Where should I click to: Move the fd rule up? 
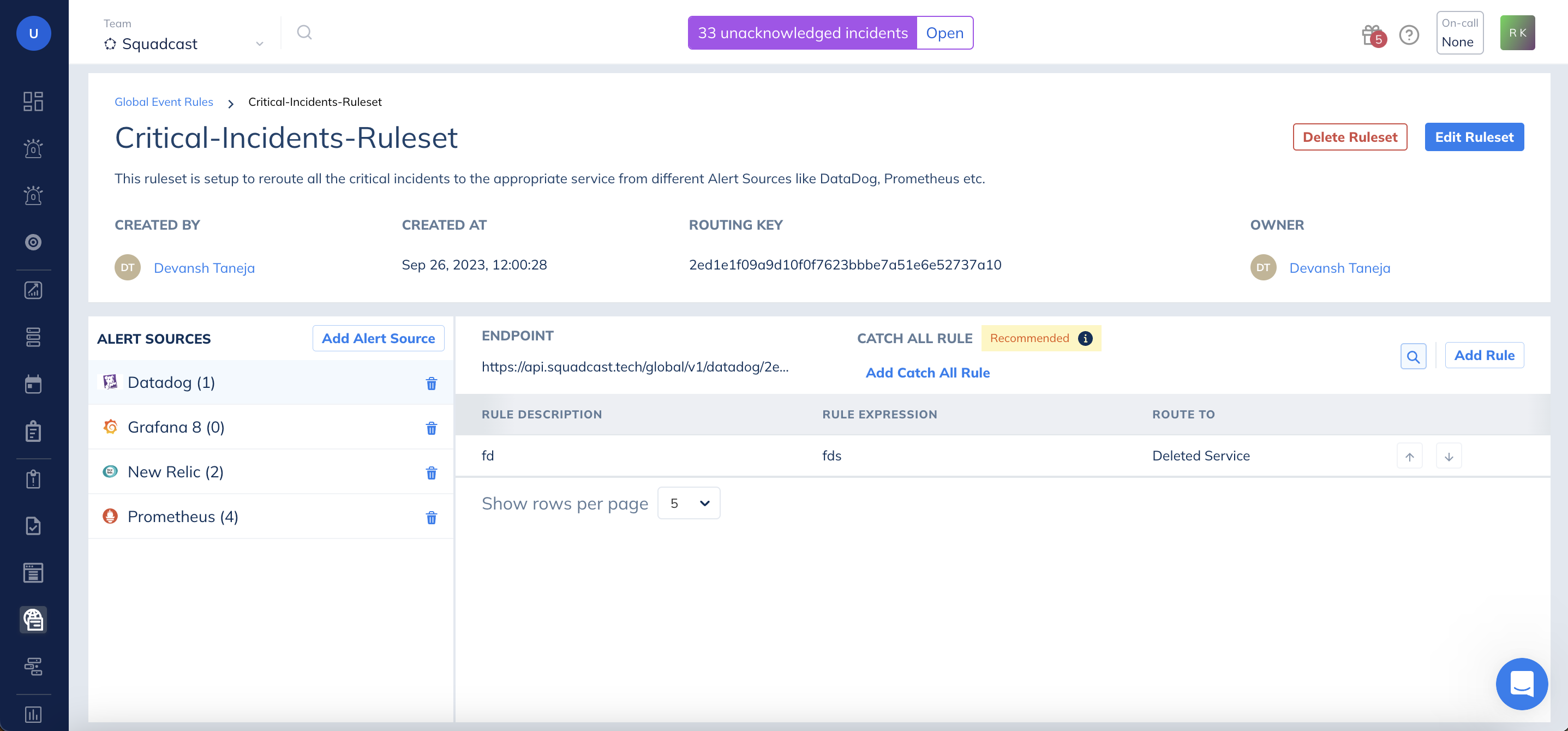1410,457
